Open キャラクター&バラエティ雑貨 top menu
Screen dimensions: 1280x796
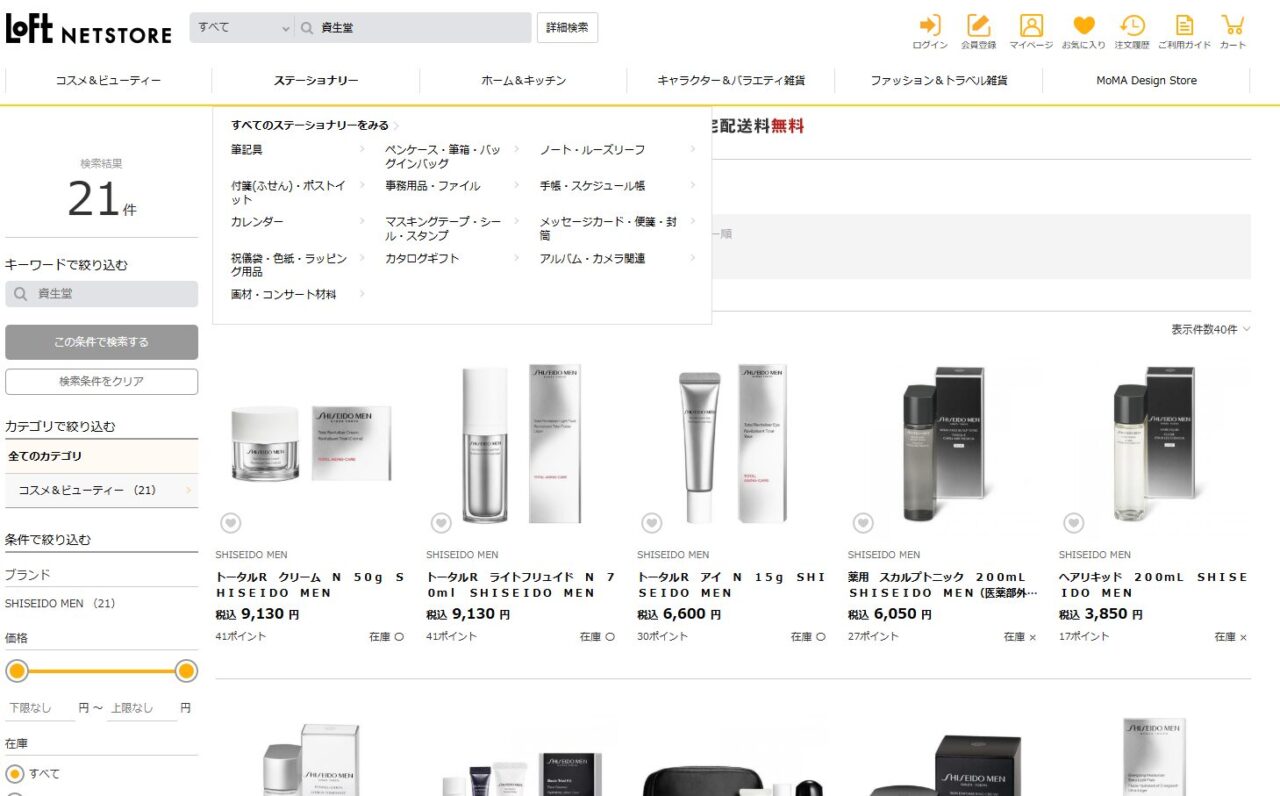[x=731, y=81]
